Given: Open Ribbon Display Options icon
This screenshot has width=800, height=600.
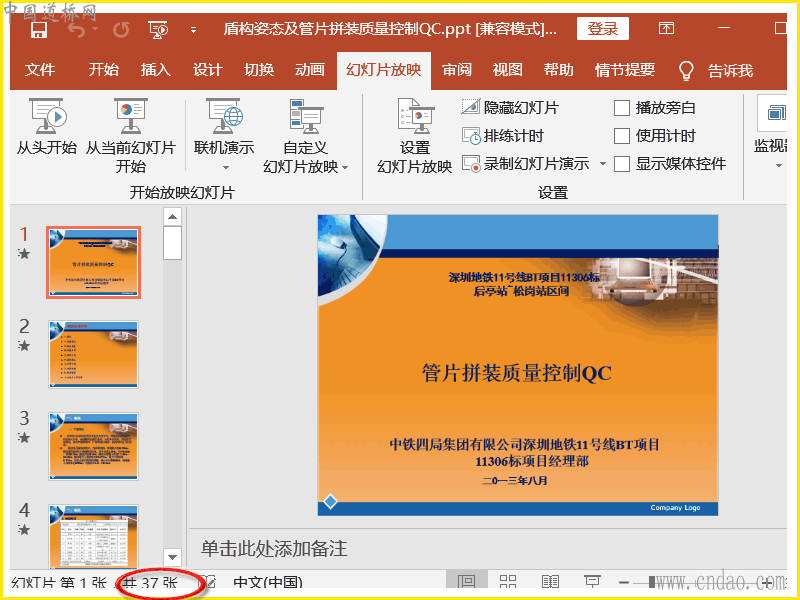Looking at the screenshot, I should 666,28.
